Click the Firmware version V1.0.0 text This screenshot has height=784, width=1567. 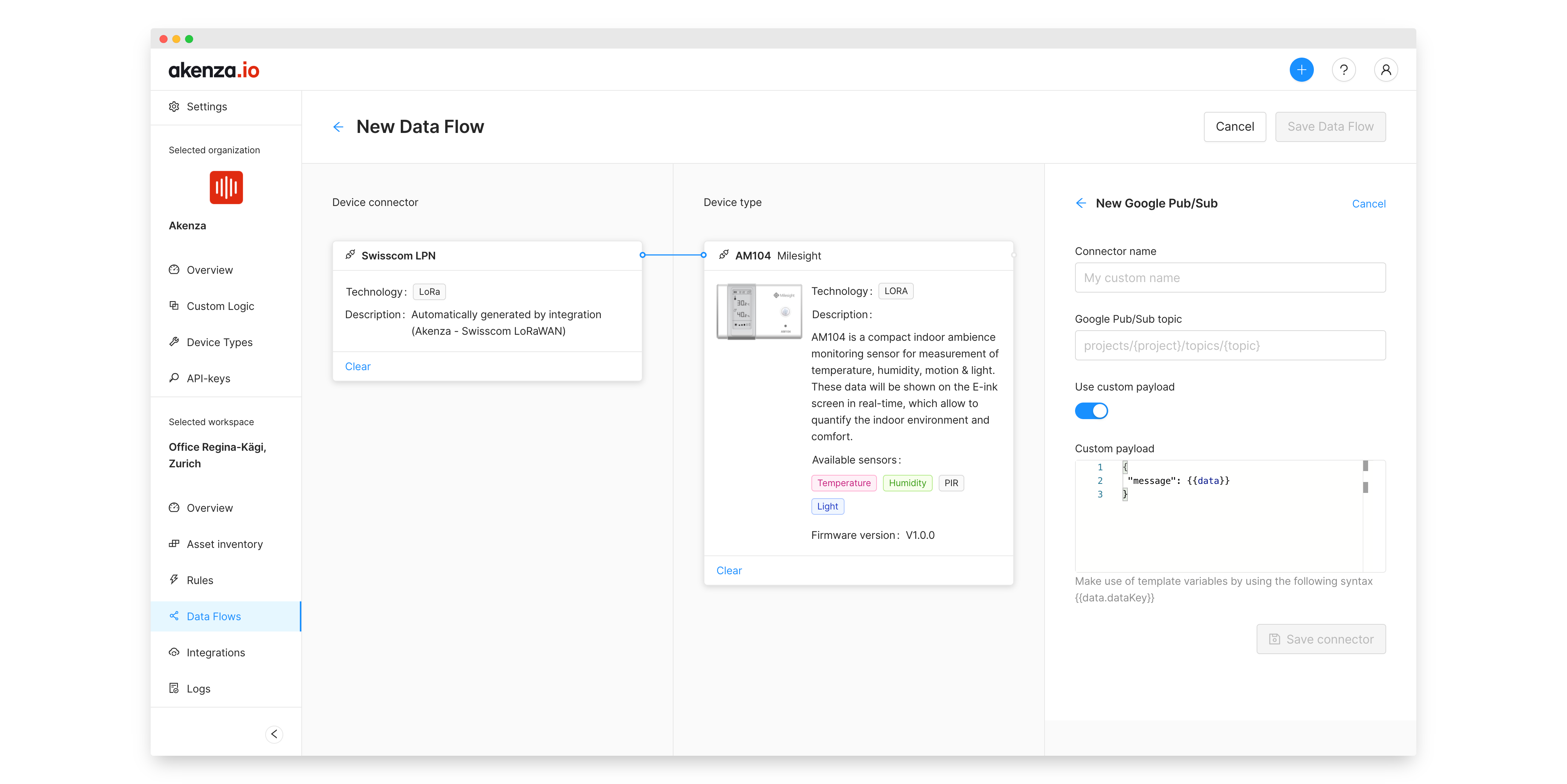click(x=872, y=535)
